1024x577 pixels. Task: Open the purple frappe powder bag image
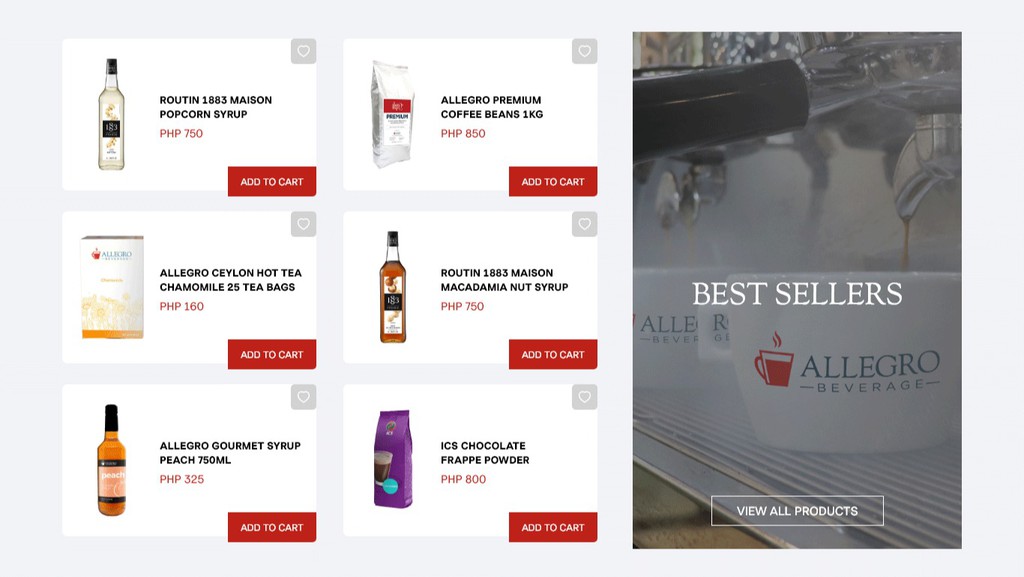coord(392,460)
